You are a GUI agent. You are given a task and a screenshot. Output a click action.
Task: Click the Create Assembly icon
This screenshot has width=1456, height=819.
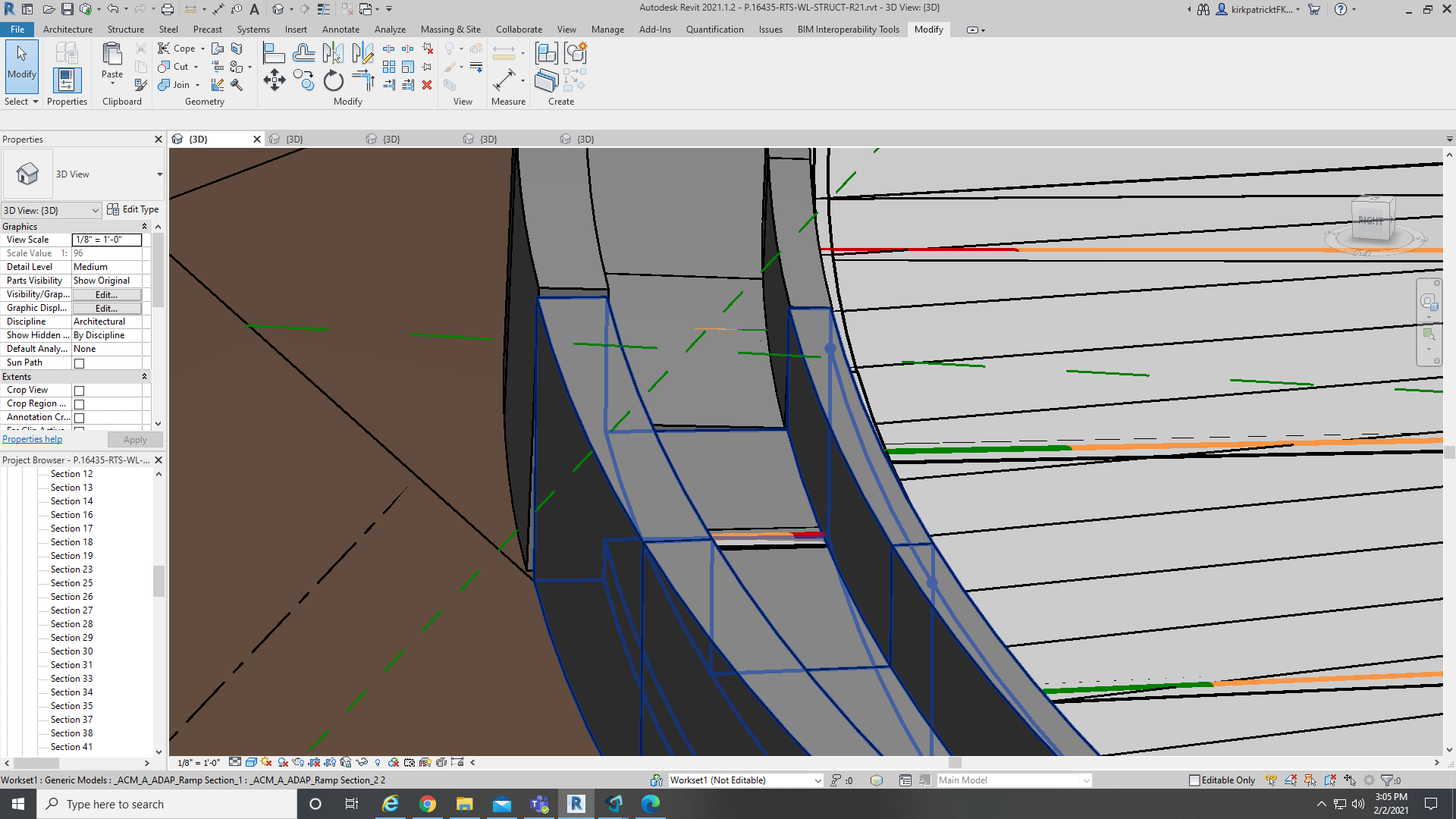tap(546, 53)
